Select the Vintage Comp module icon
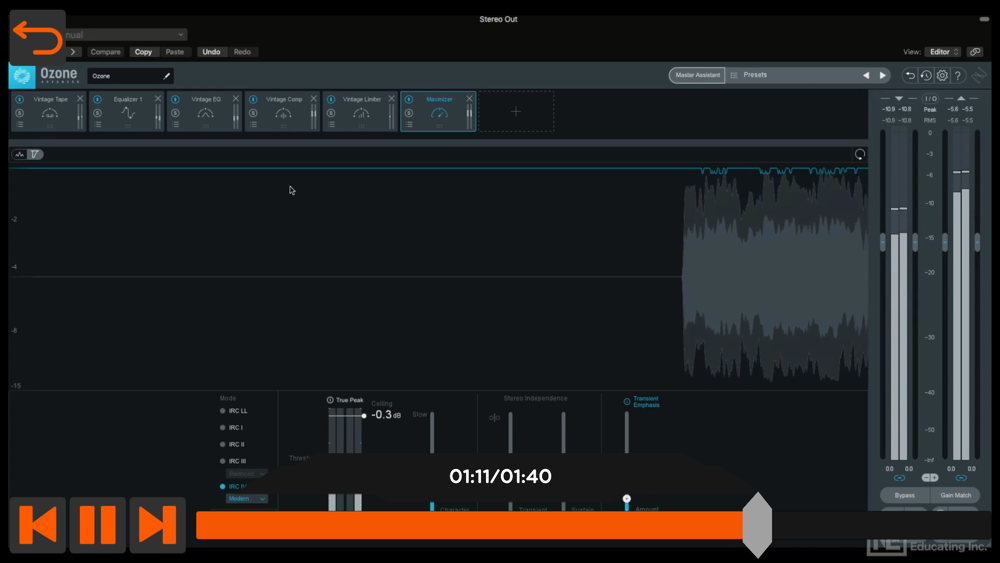Image resolution: width=1000 pixels, height=563 pixels. (x=283, y=113)
